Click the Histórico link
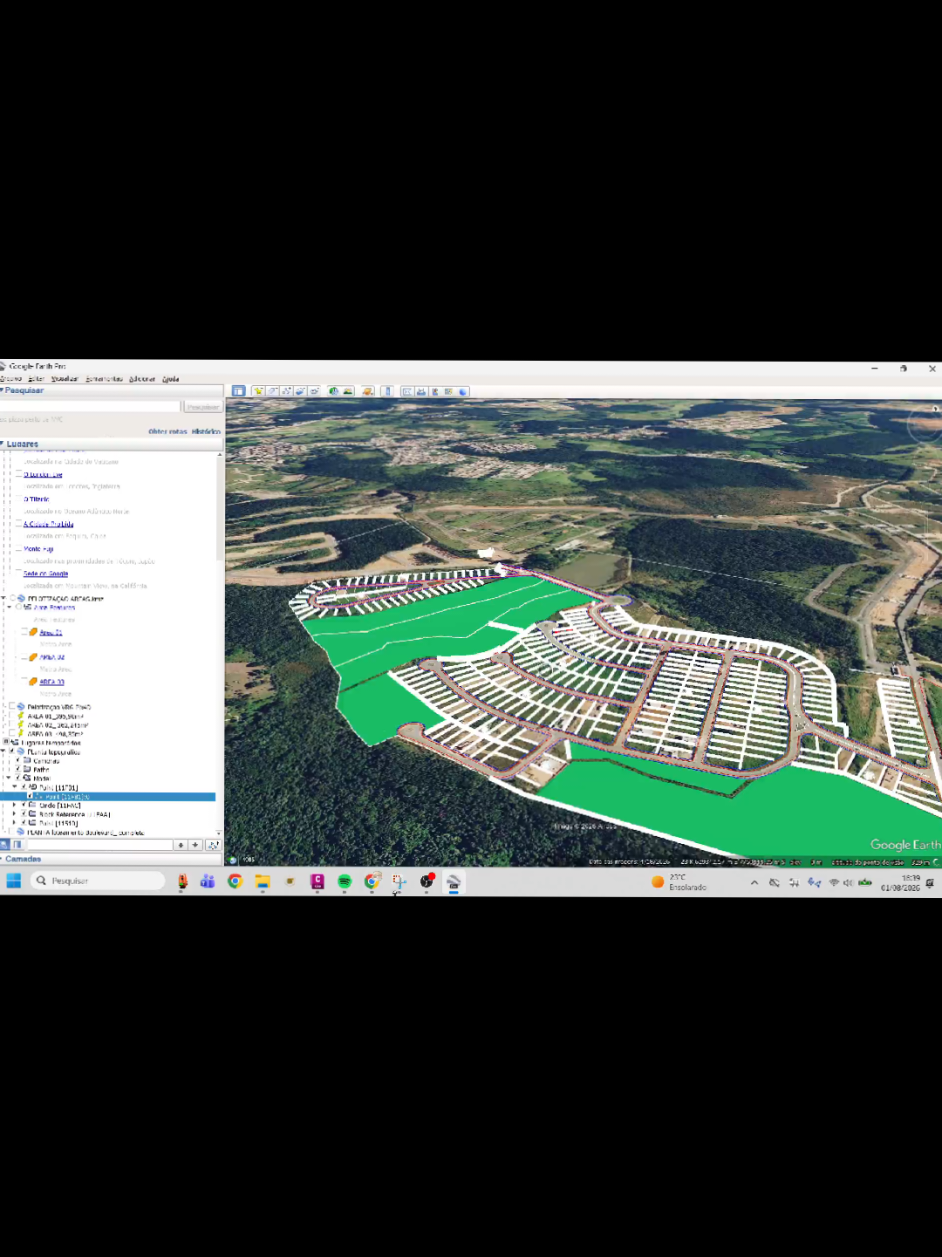The image size is (942, 1257). click(x=206, y=431)
